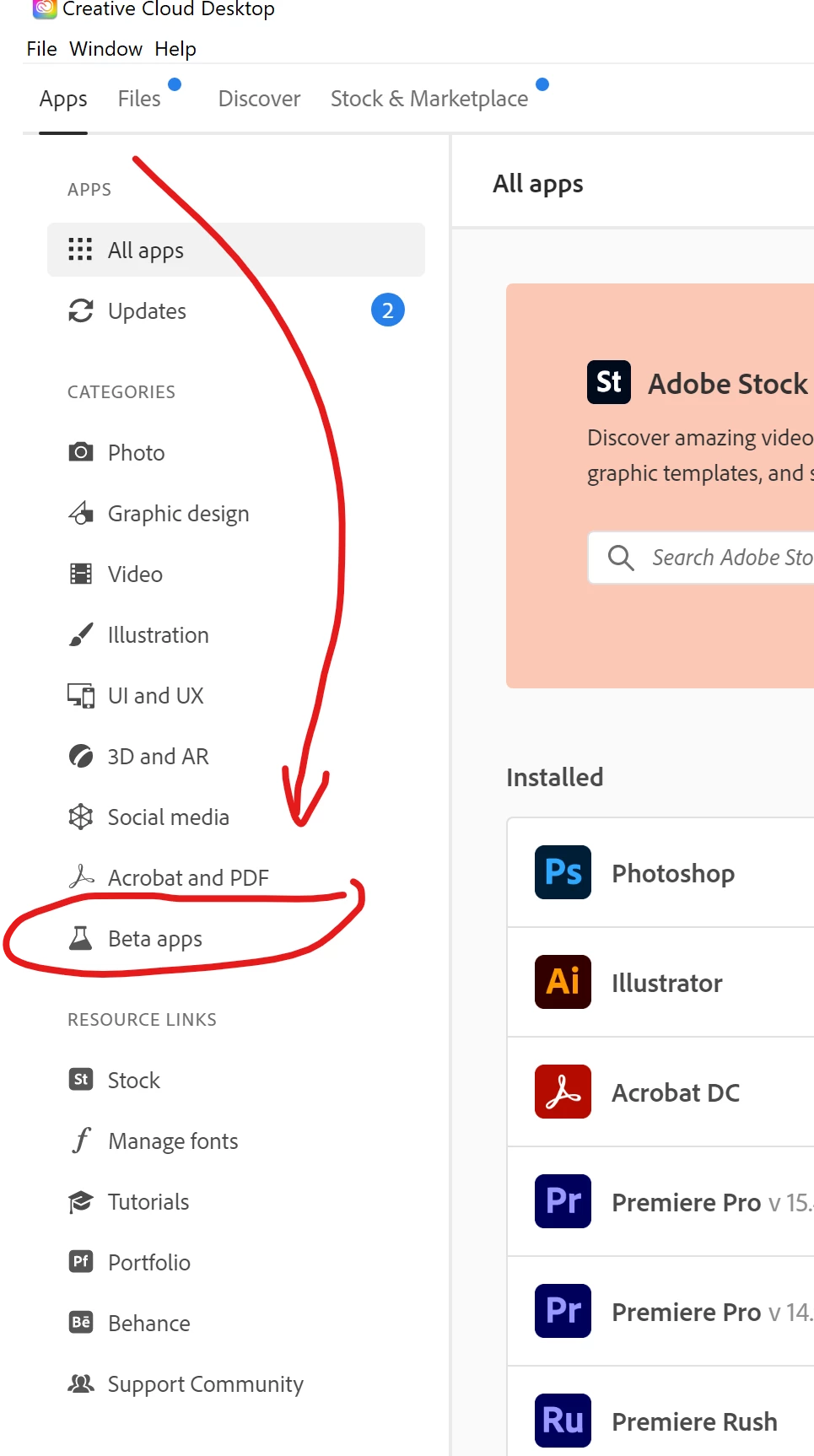Select the Graphic design category label
The width and height of the screenshot is (814, 1456).
(179, 514)
